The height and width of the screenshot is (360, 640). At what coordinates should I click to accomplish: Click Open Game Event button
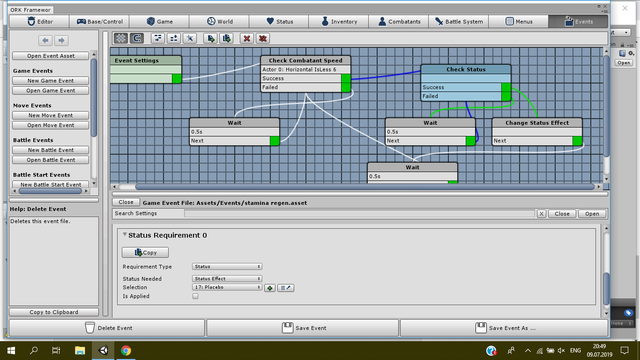51,91
